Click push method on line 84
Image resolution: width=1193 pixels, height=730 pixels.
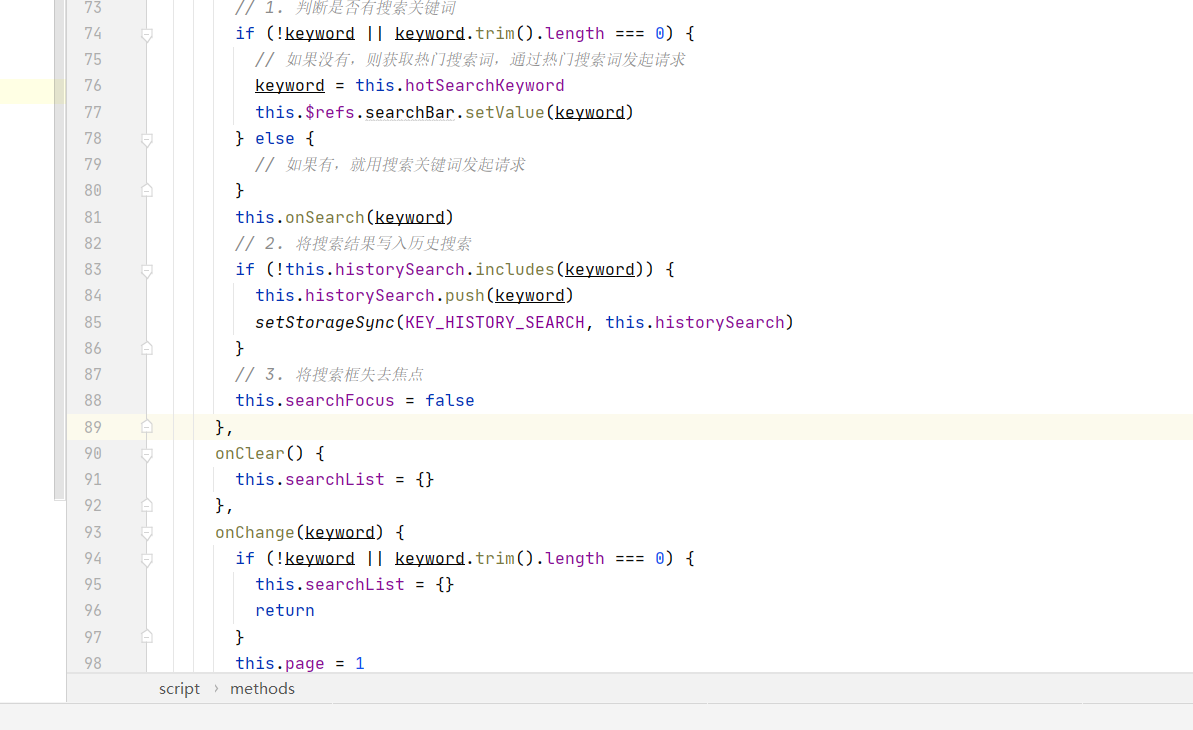tap(465, 295)
